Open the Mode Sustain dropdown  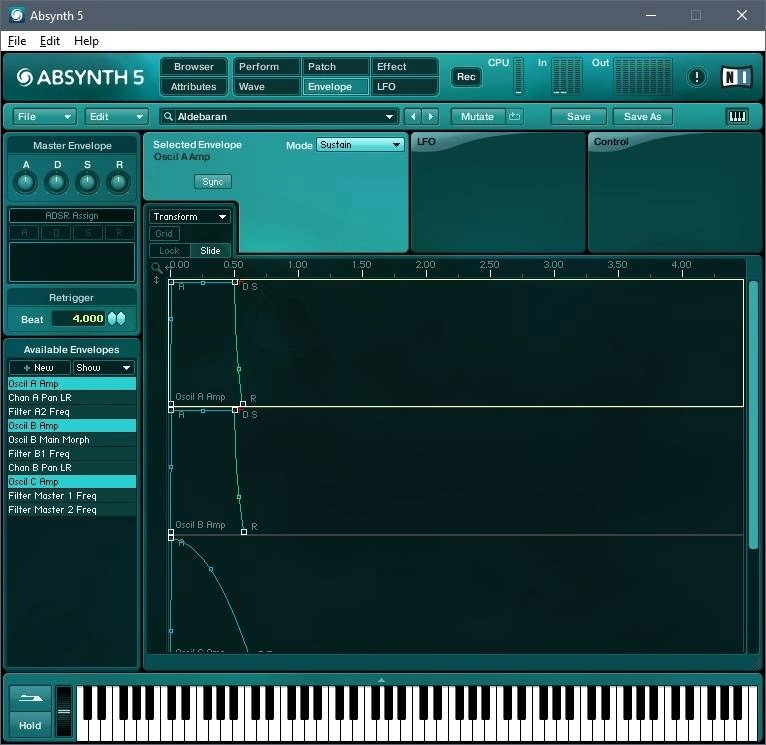point(360,145)
